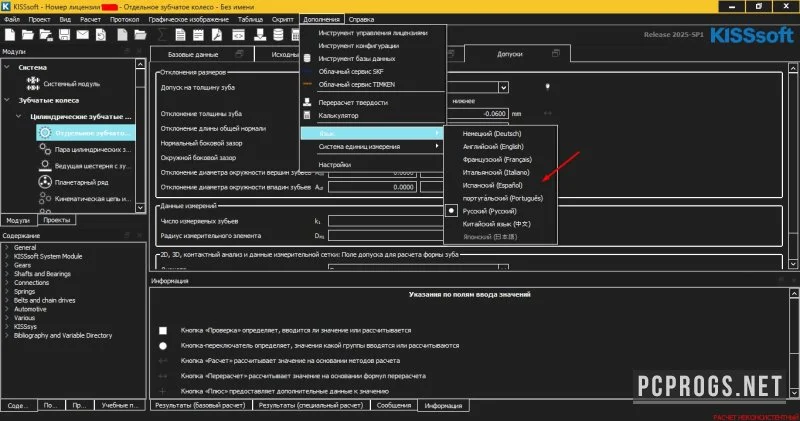Collapse the Зубчатые колеса tree group
The height and width of the screenshot is (421, 800).
point(7,100)
